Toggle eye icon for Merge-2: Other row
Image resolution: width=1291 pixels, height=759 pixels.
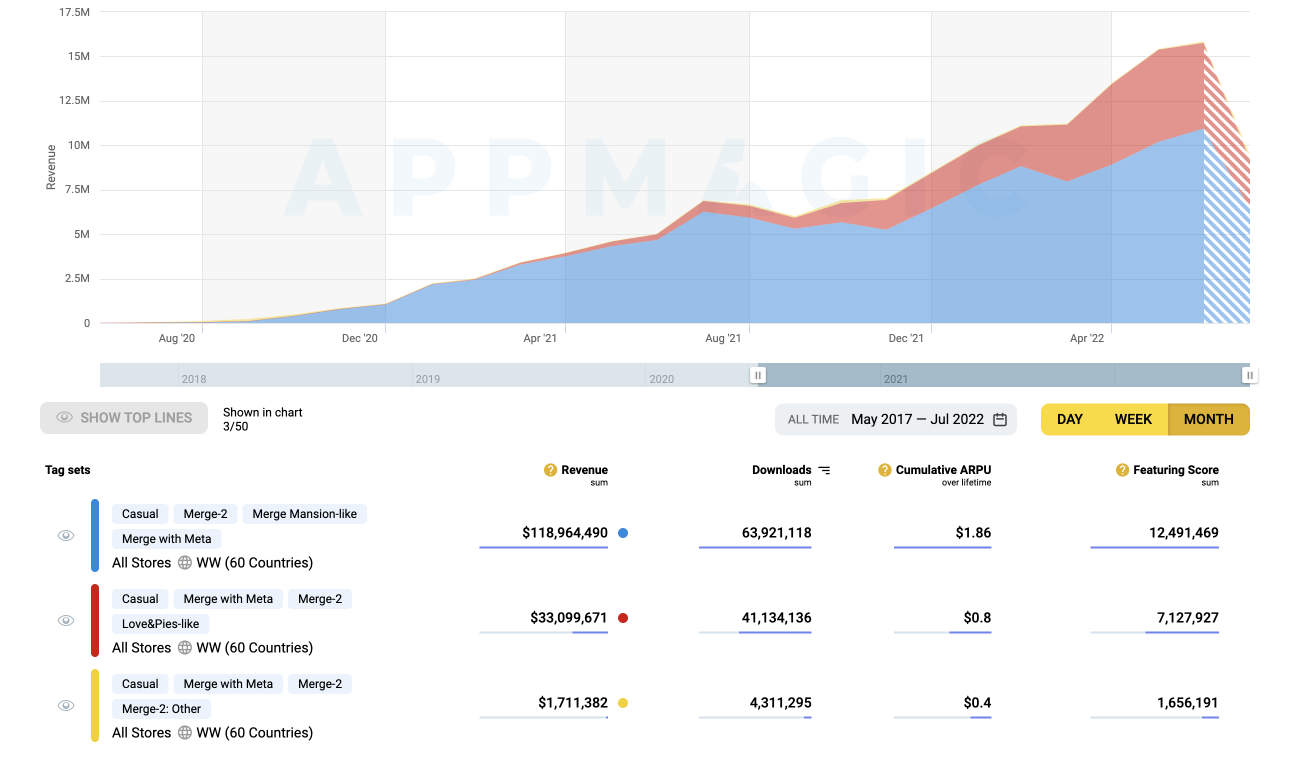pos(66,706)
